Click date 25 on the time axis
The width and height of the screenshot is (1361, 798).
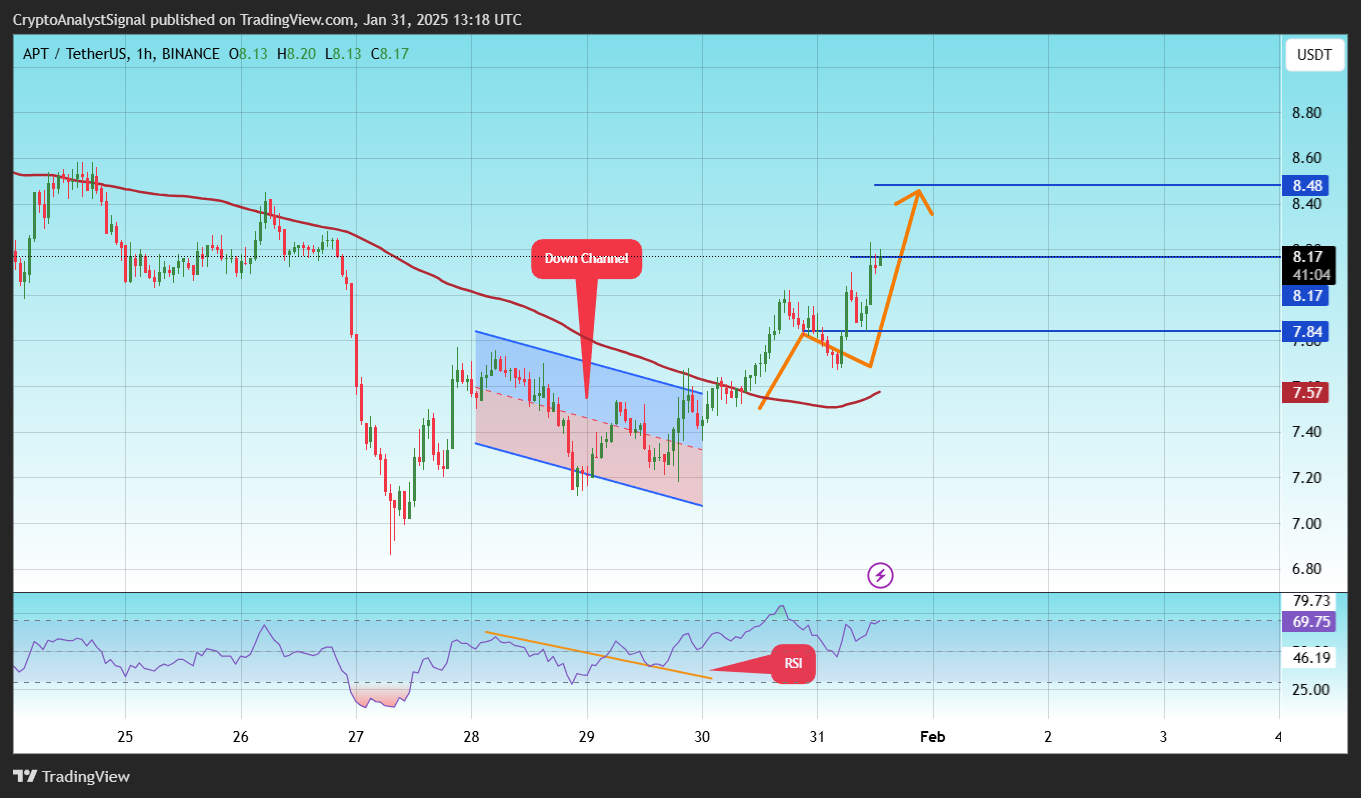(125, 737)
